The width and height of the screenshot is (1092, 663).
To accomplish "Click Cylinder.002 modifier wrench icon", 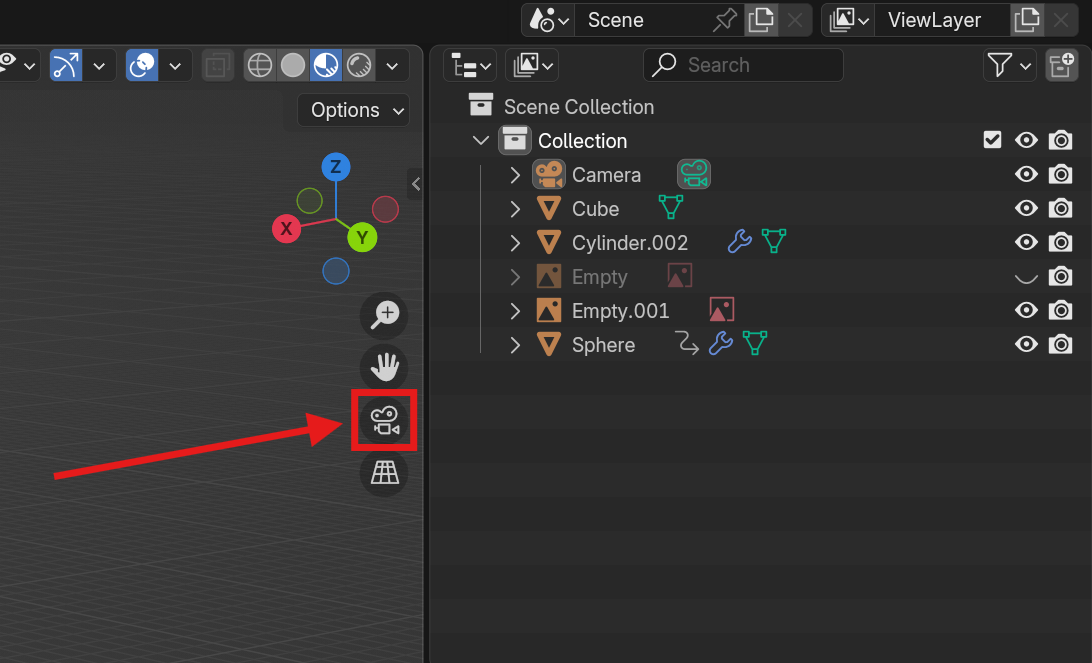I will click(x=740, y=241).
